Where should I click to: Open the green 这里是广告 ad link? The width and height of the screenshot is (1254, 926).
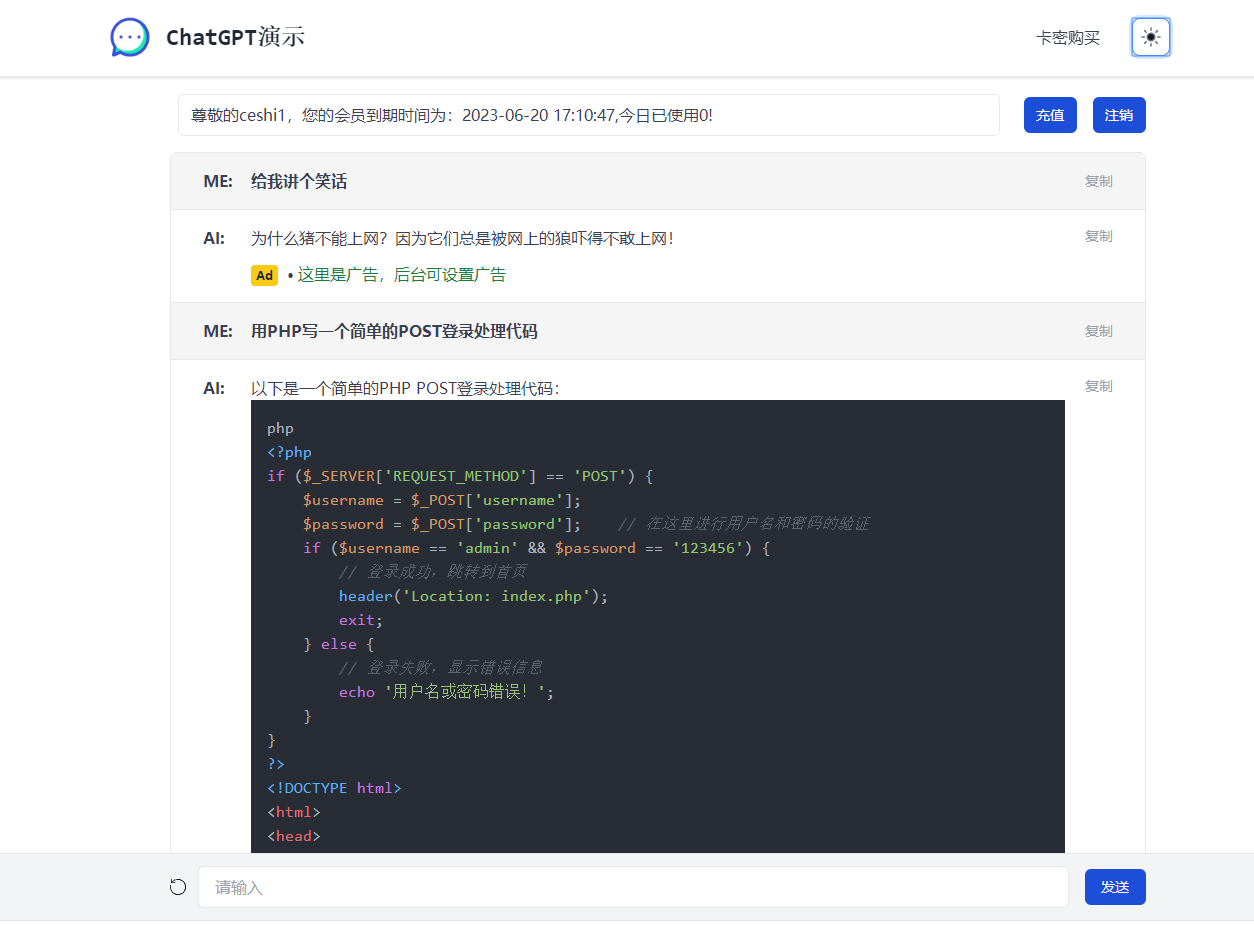tap(401, 275)
